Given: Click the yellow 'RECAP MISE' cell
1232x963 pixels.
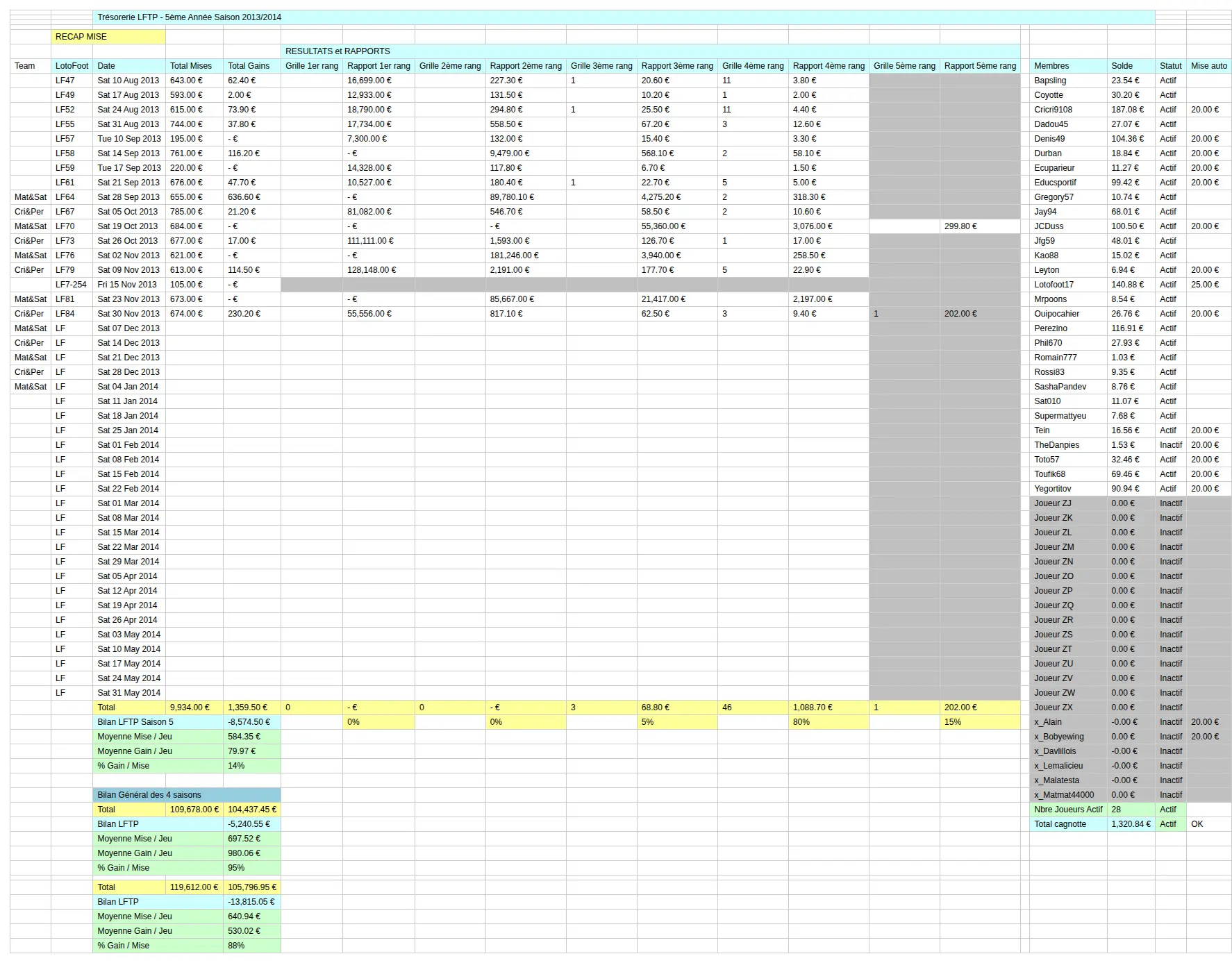Looking at the screenshot, I should coord(108,37).
